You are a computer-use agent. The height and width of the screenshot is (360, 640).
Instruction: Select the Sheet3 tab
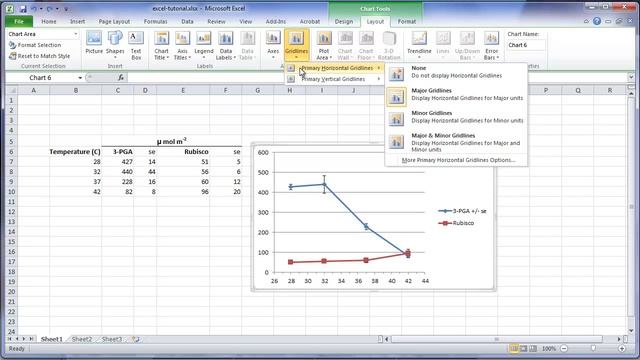pyautogui.click(x=111, y=339)
